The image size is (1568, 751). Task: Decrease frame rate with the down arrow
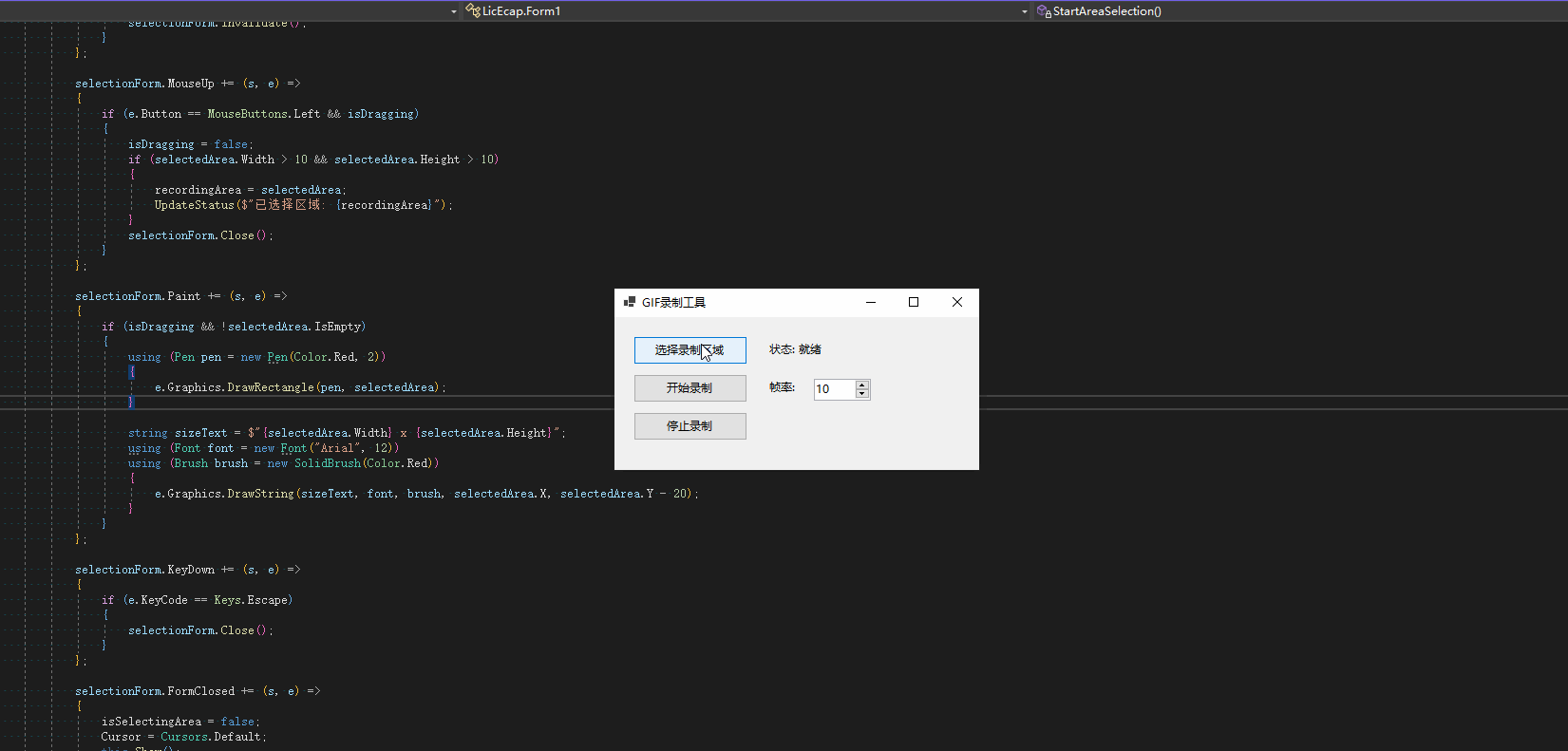click(862, 393)
